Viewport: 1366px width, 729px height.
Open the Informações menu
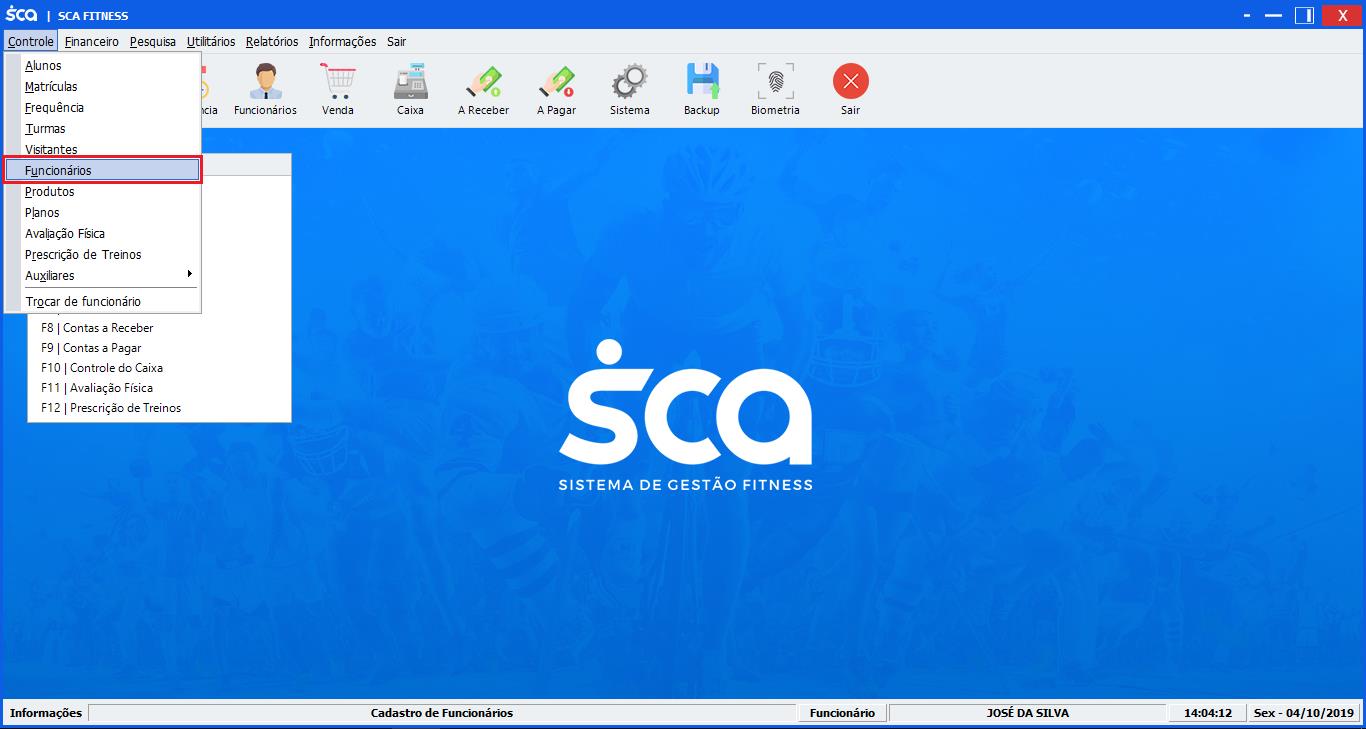pos(343,41)
